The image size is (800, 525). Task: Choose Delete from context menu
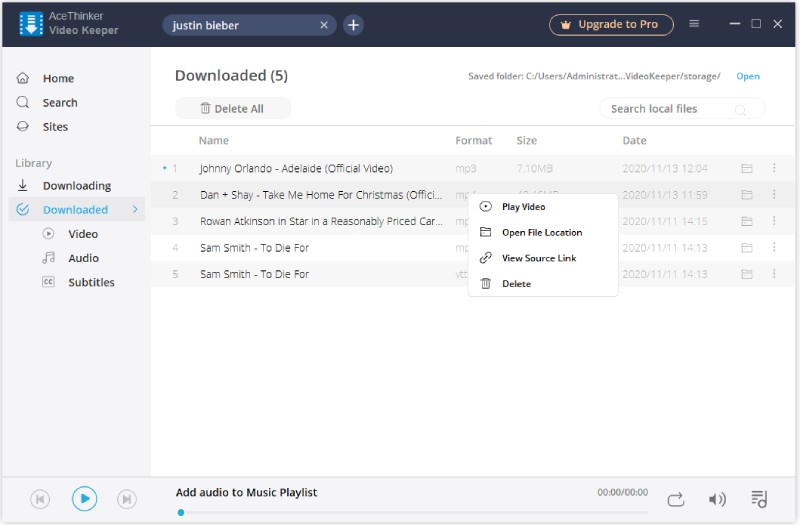(543, 284)
